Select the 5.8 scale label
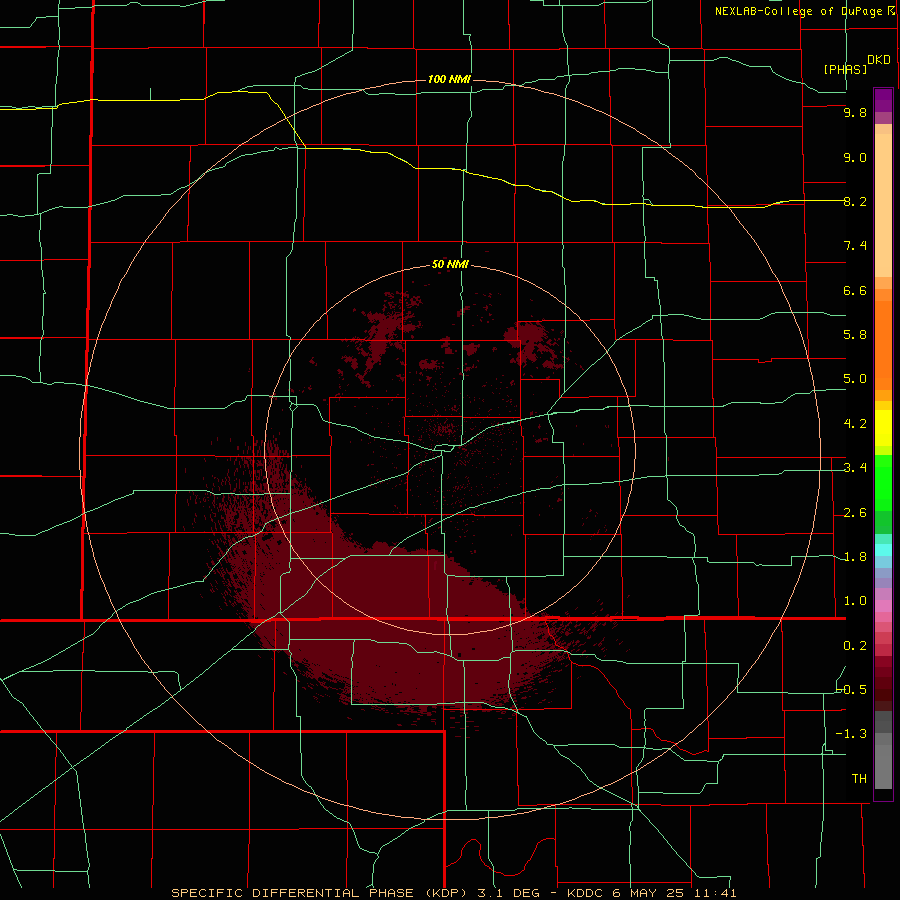The width and height of the screenshot is (900, 900). click(x=855, y=335)
